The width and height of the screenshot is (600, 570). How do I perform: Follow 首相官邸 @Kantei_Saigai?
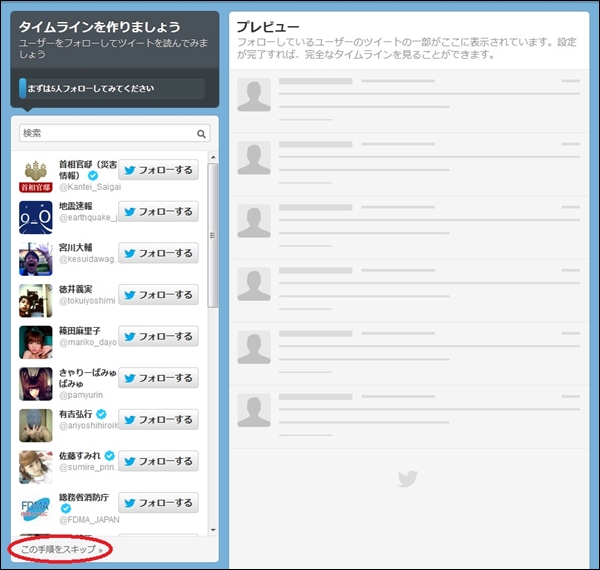point(158,169)
